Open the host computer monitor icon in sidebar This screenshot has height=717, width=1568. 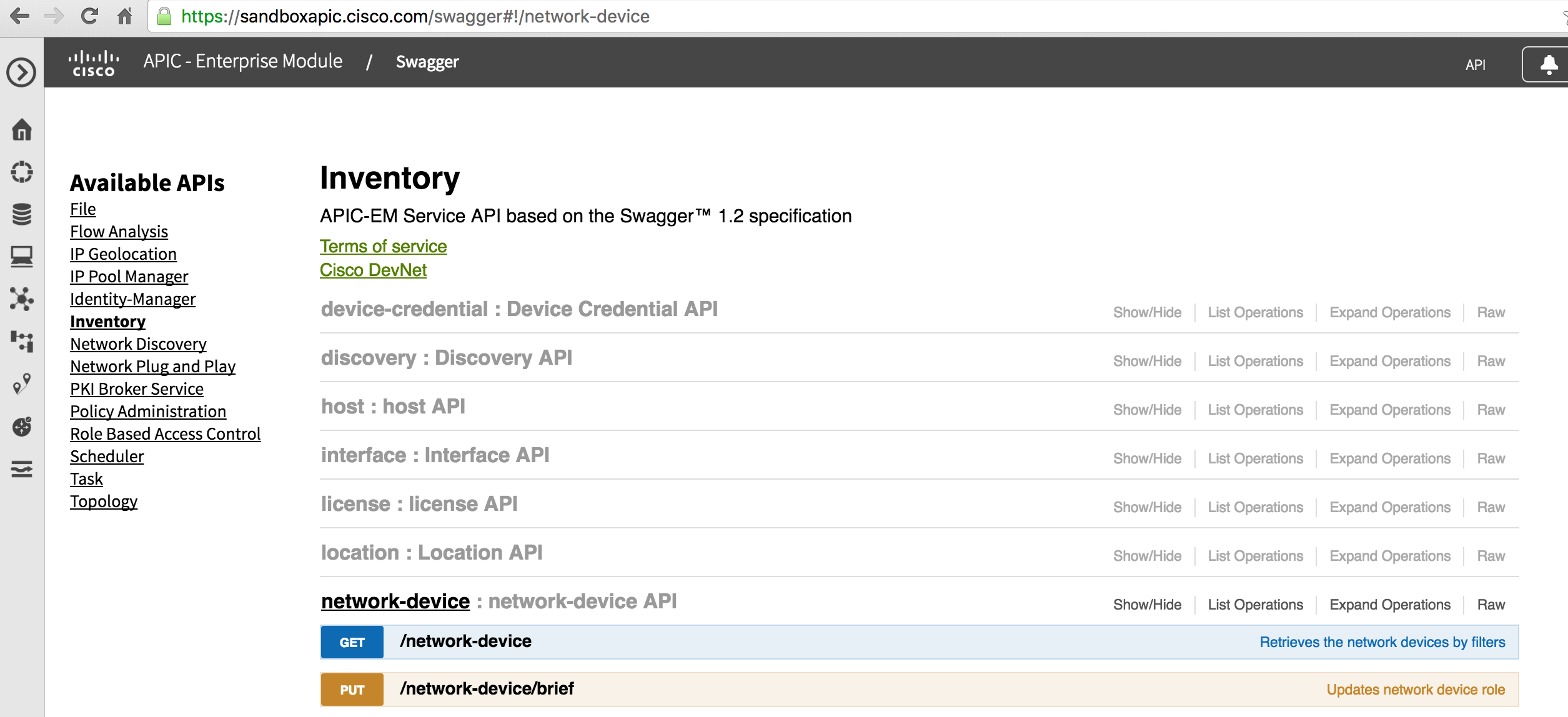coord(22,257)
